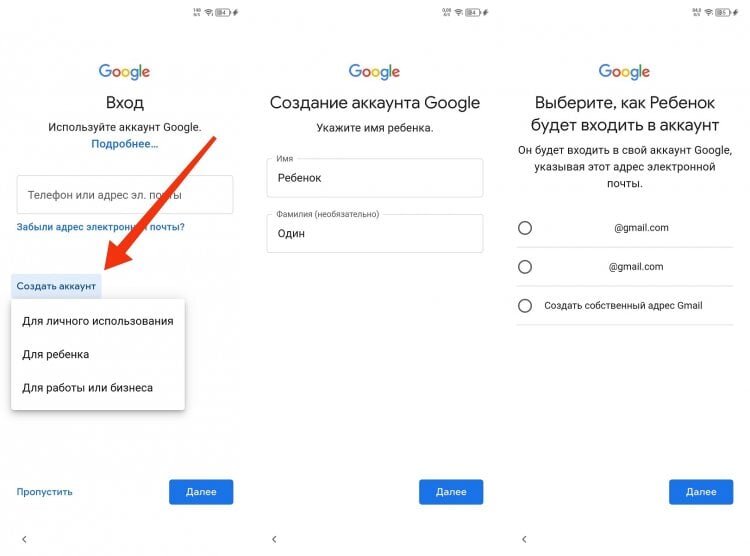Tap the Google logo above Вход heading

(124, 71)
